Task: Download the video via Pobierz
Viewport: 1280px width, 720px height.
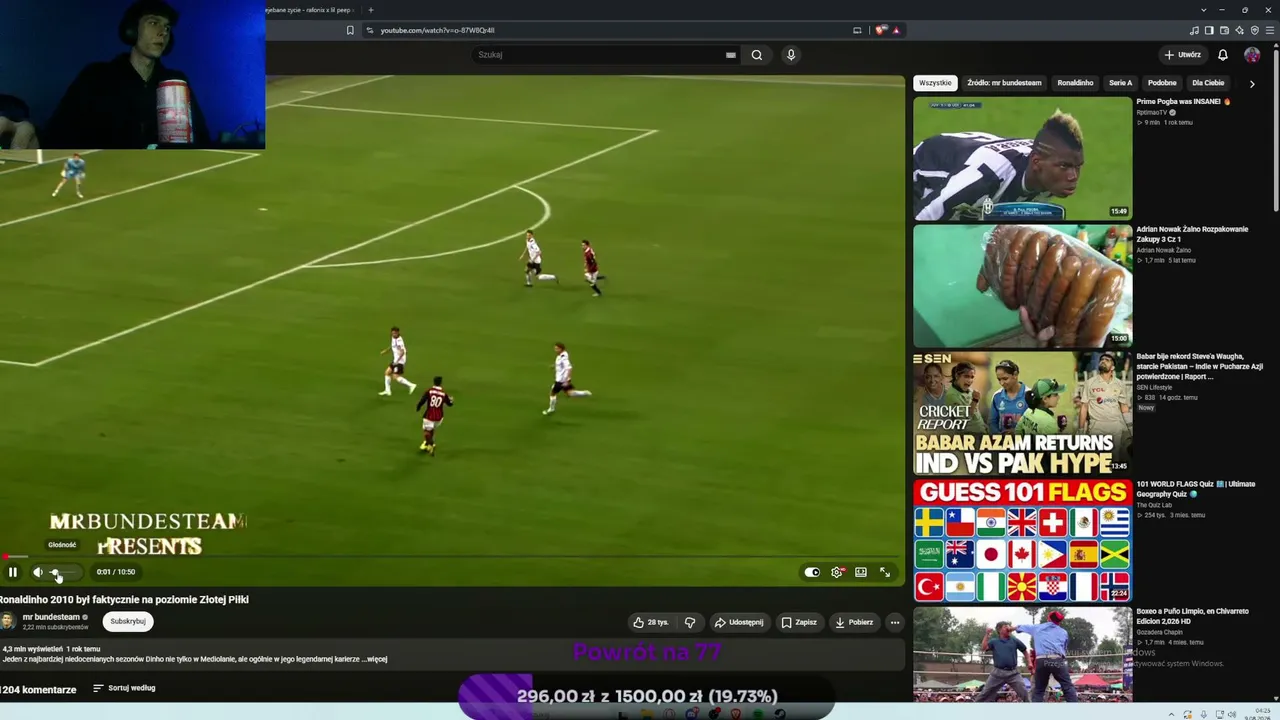Action: coord(854,622)
